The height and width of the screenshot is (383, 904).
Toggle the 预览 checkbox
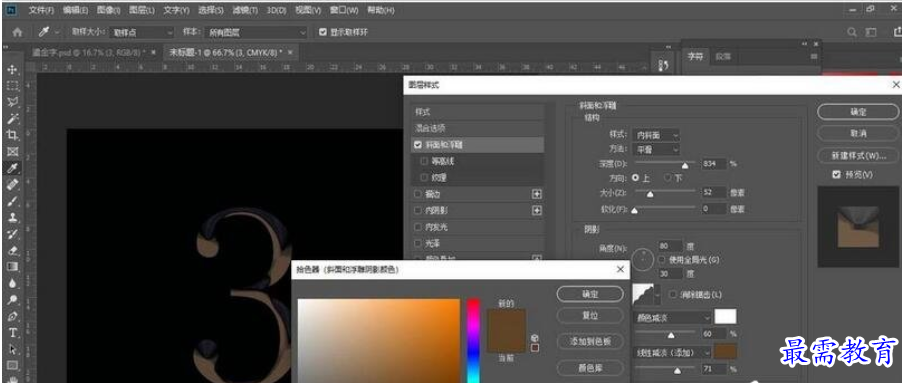click(x=836, y=174)
